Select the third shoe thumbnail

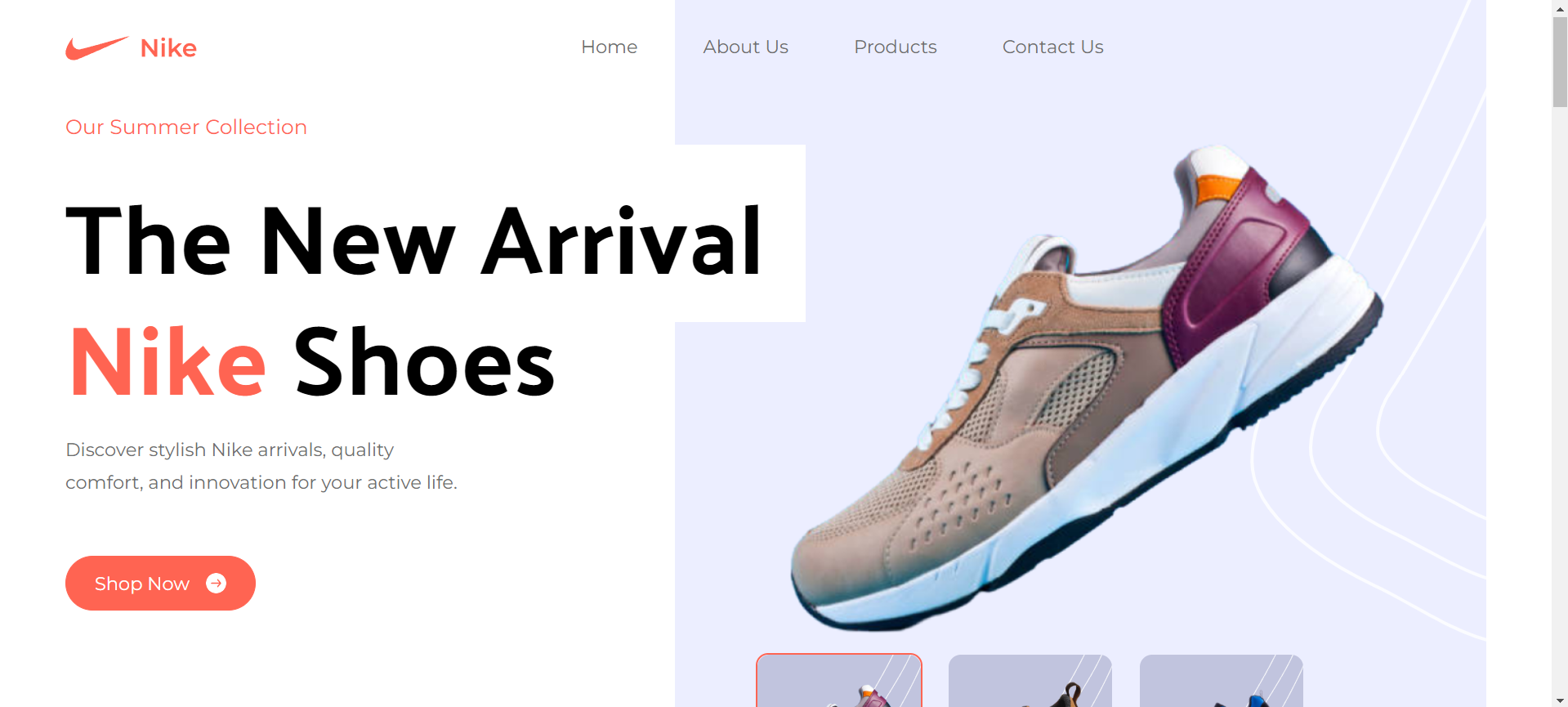(1222, 681)
